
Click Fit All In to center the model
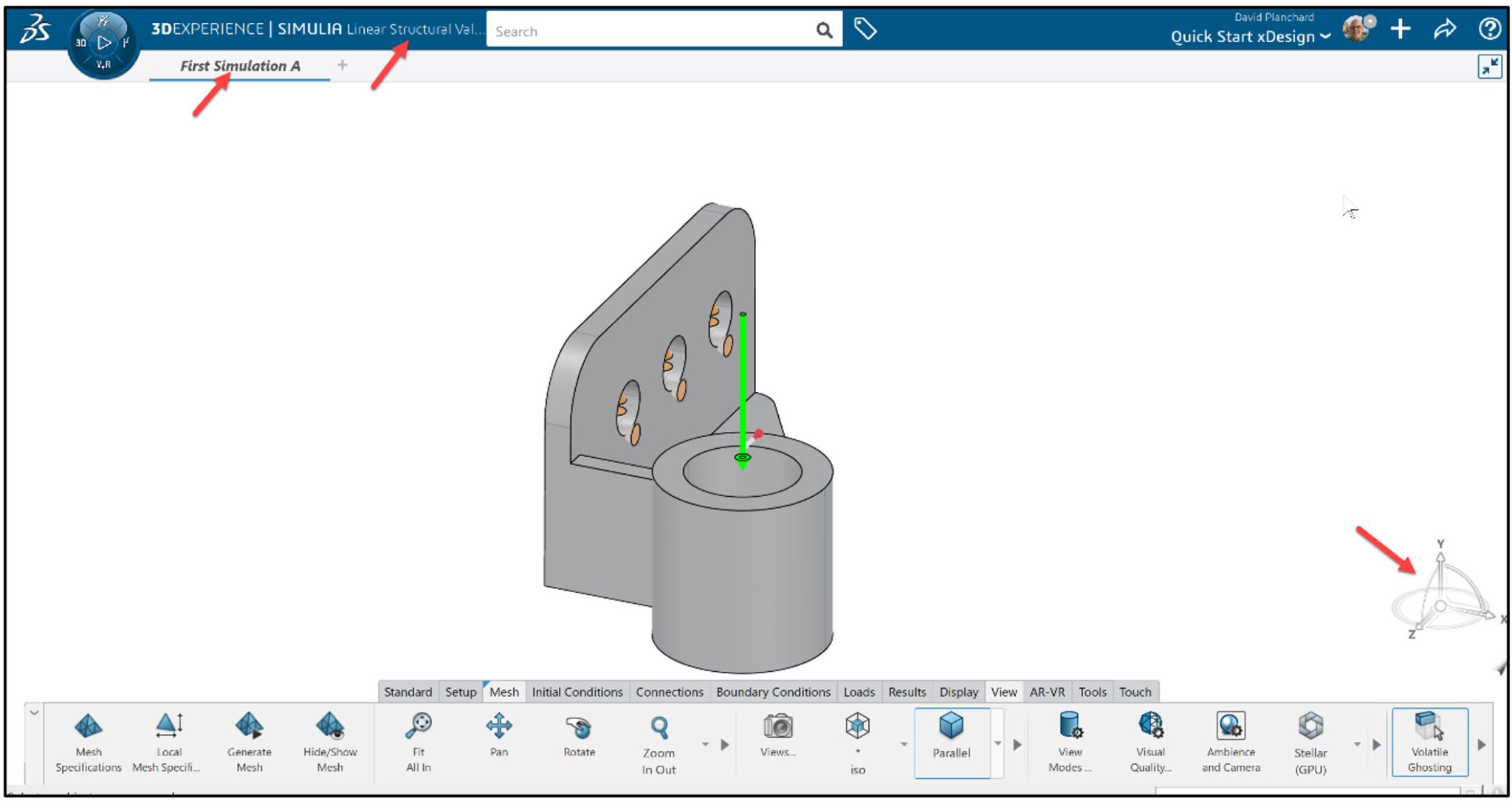click(x=418, y=741)
